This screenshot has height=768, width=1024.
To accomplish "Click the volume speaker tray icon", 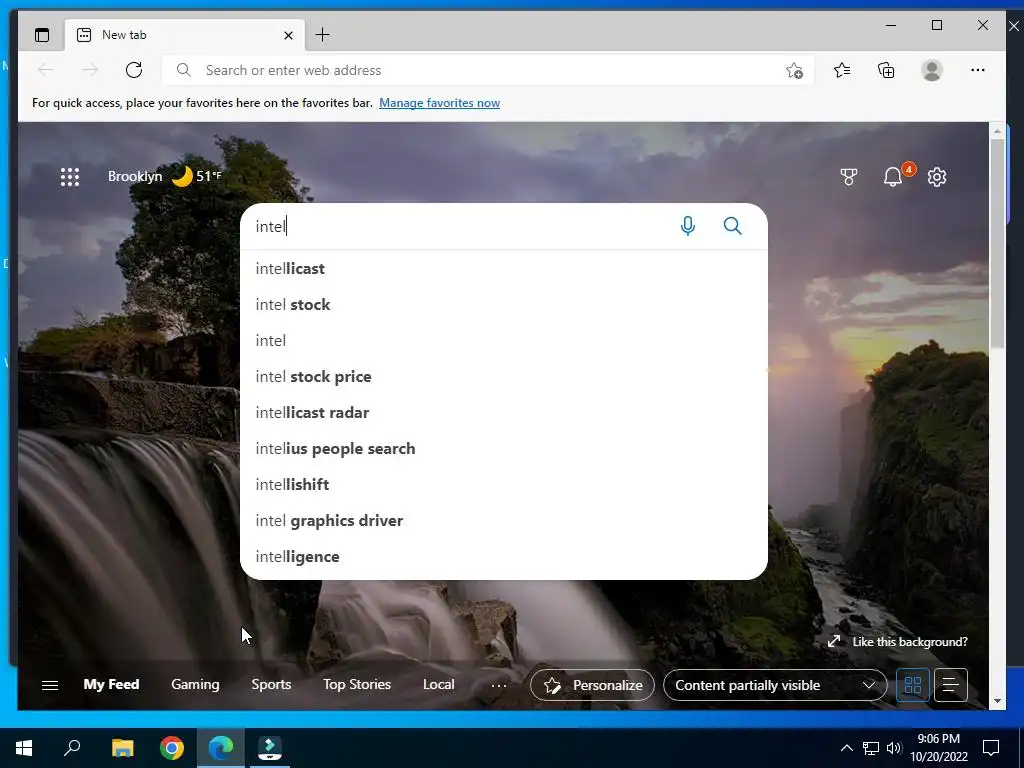I will pos(894,748).
